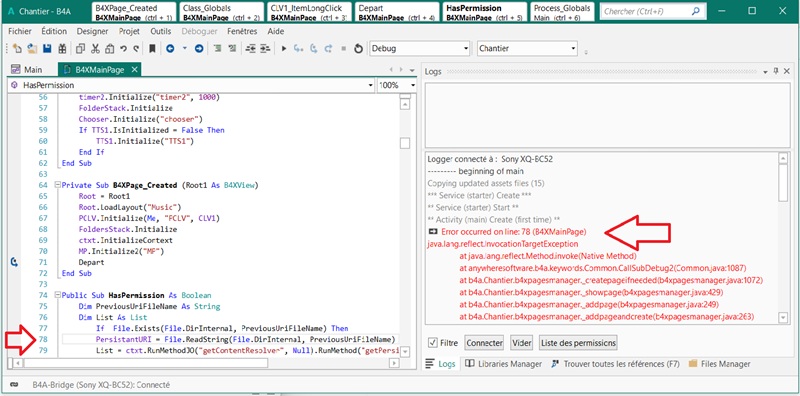Image resolution: width=800 pixels, height=396 pixels.
Task: Click the Liste des permissions button
Action: (x=578, y=343)
